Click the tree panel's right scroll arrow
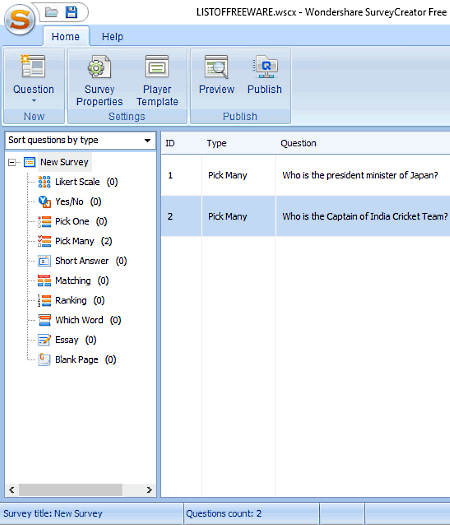The width and height of the screenshot is (450, 525). 149,490
